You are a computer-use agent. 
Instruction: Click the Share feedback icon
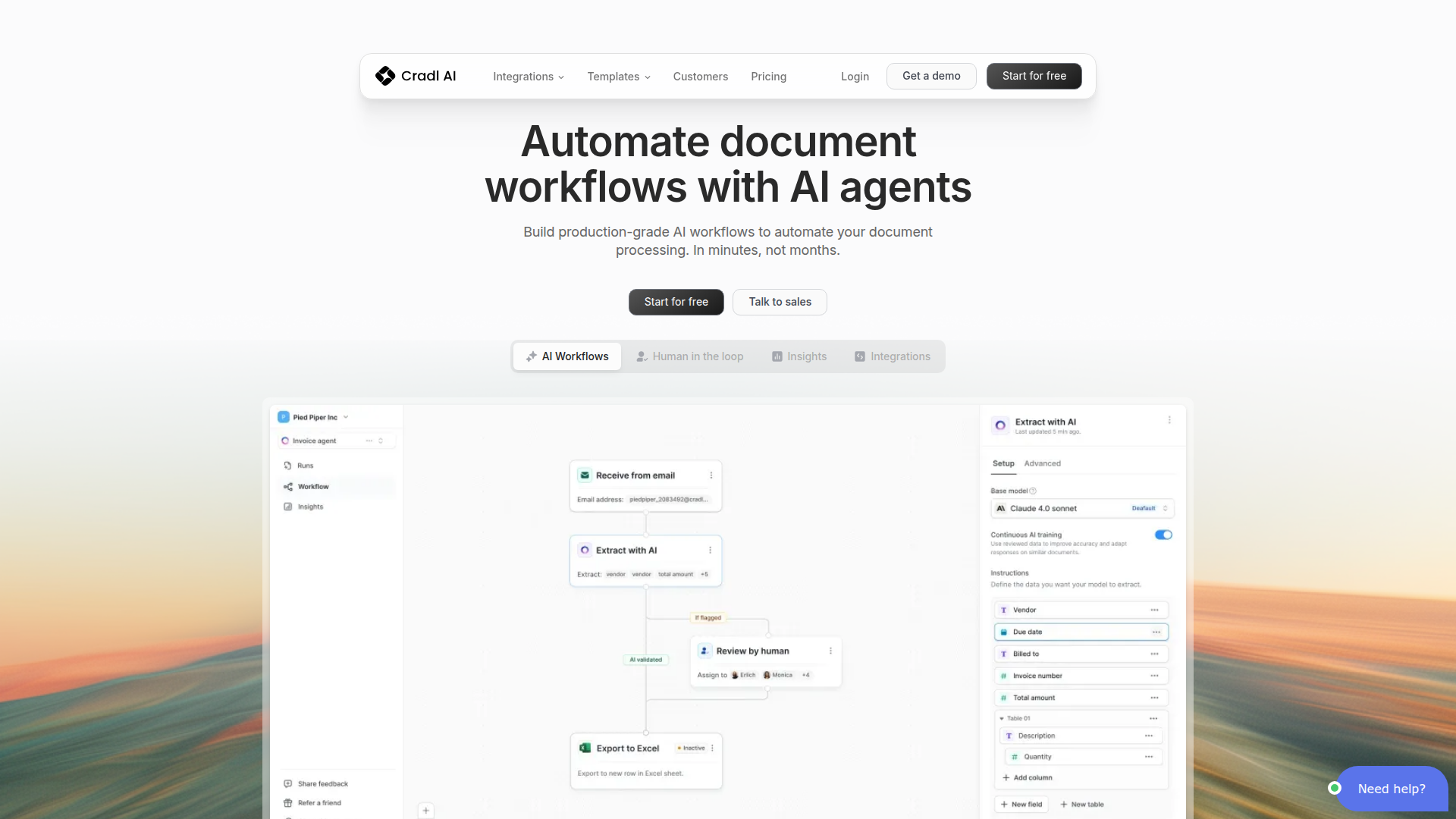[x=288, y=784]
